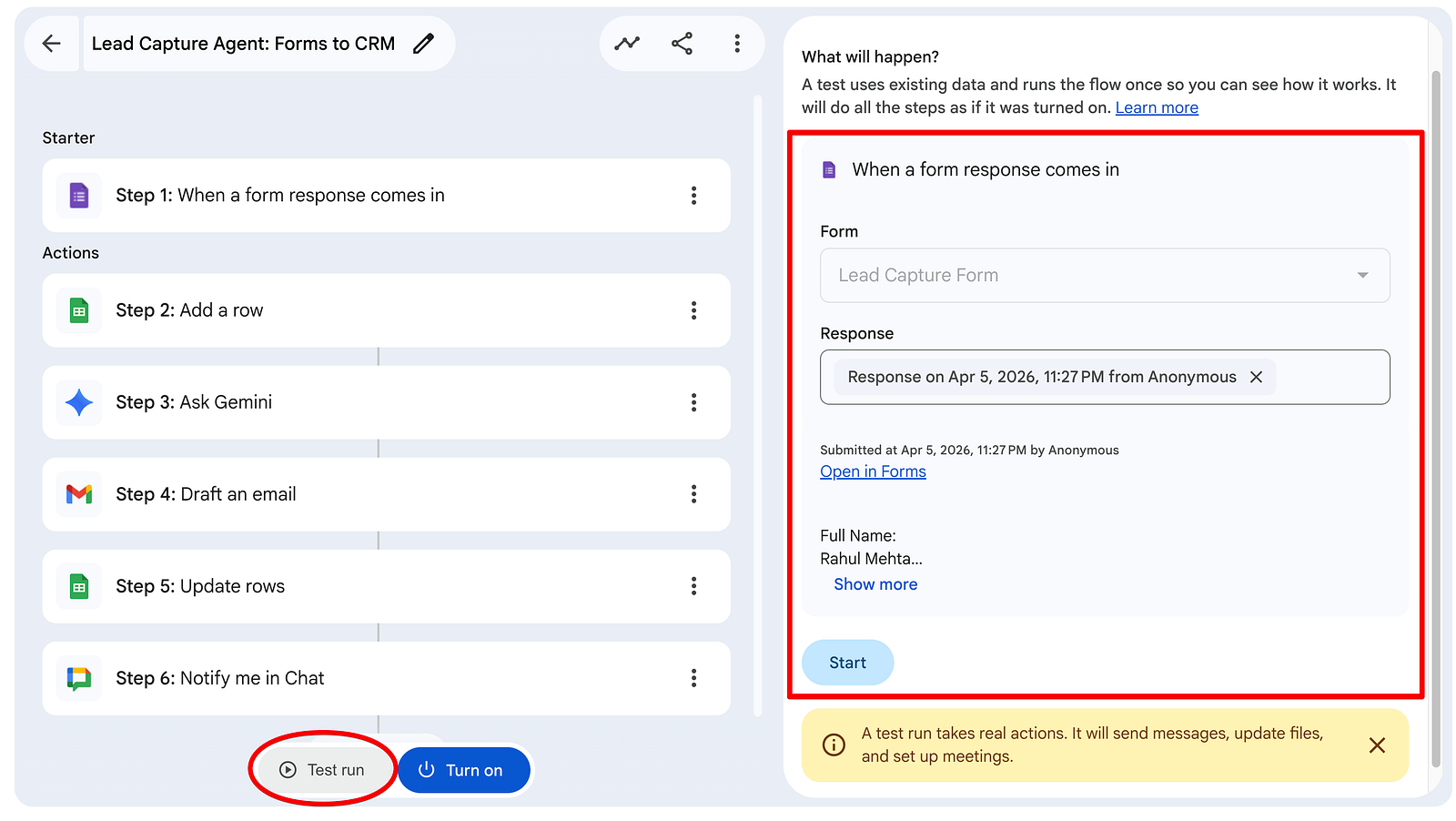The image size is (1456, 821).
Task: Click the Response selection field
Action: pos(1105,377)
